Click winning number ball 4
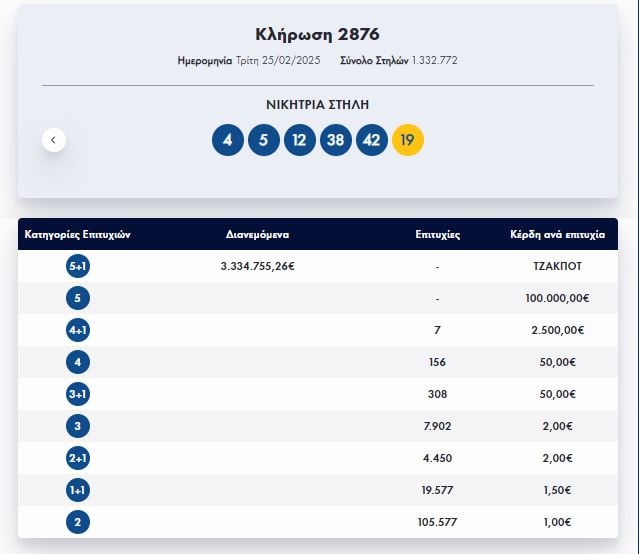The height and width of the screenshot is (554, 639). click(x=228, y=140)
